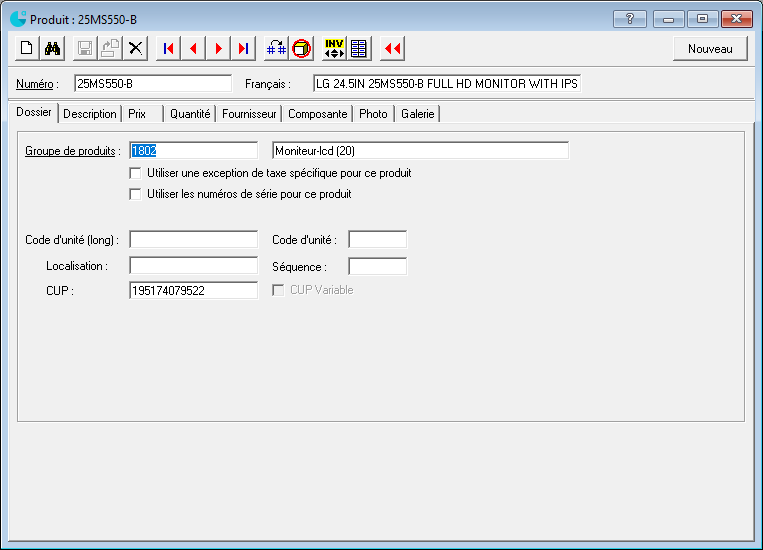763x550 pixels.
Task: Click the Code d'unité (long) field
Action: (194, 239)
